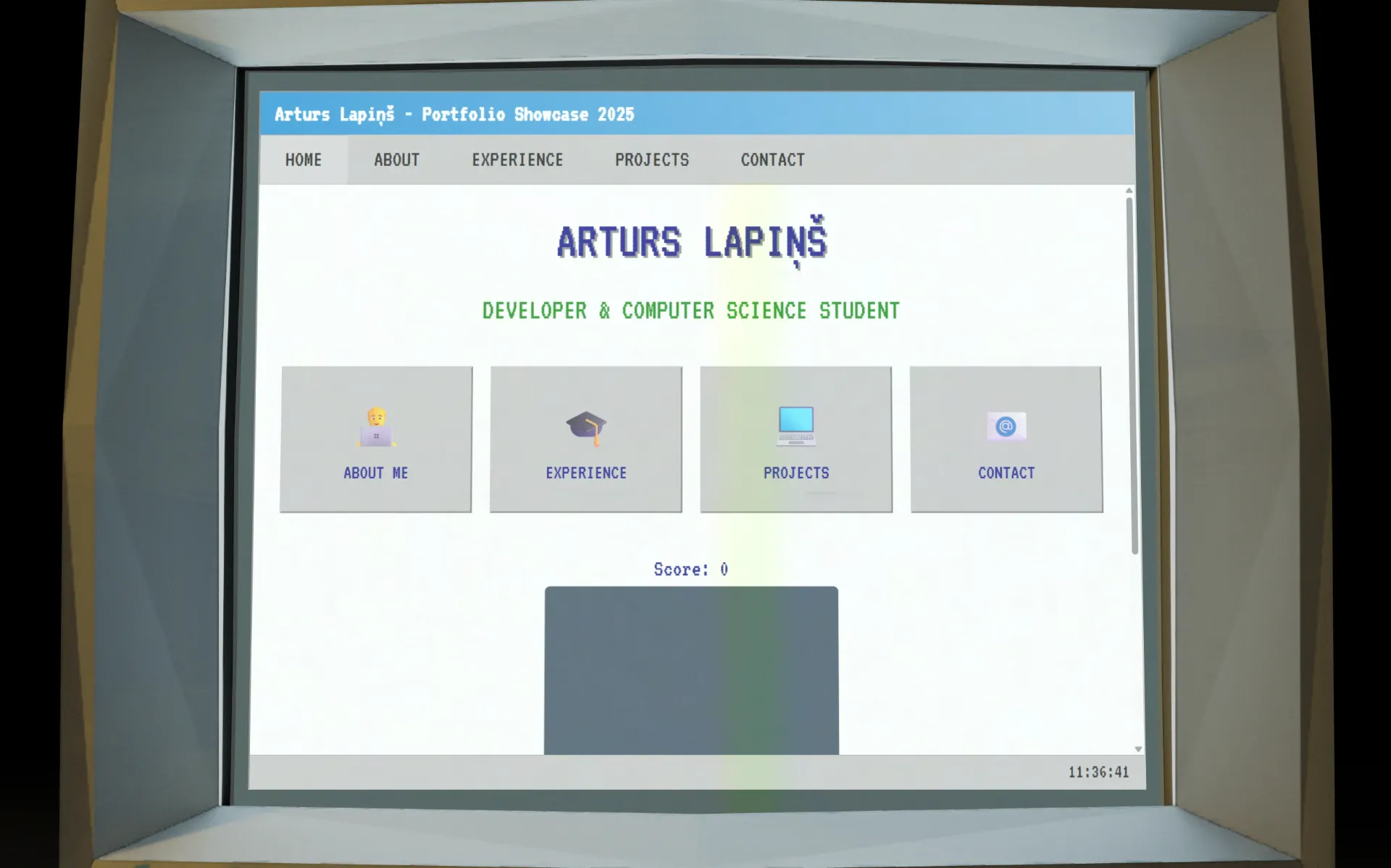Image resolution: width=1391 pixels, height=868 pixels.
Task: Click the ARTURS LAPIŅŠ heading
Action: click(x=692, y=242)
